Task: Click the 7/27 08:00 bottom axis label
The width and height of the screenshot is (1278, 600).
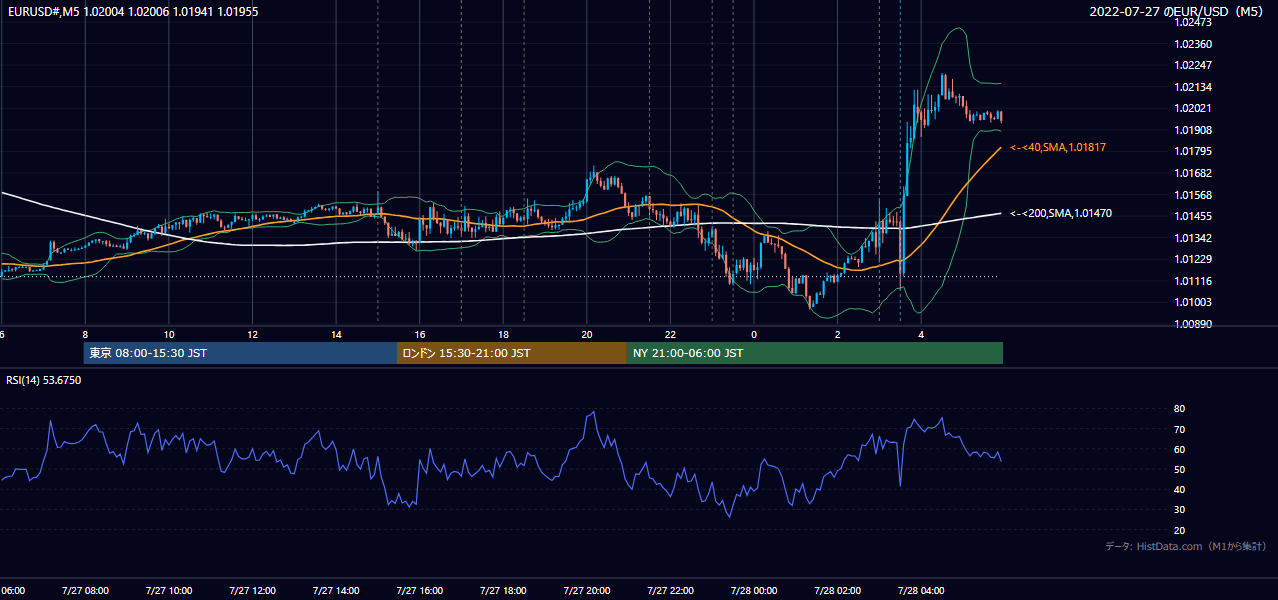Action: coord(85,590)
